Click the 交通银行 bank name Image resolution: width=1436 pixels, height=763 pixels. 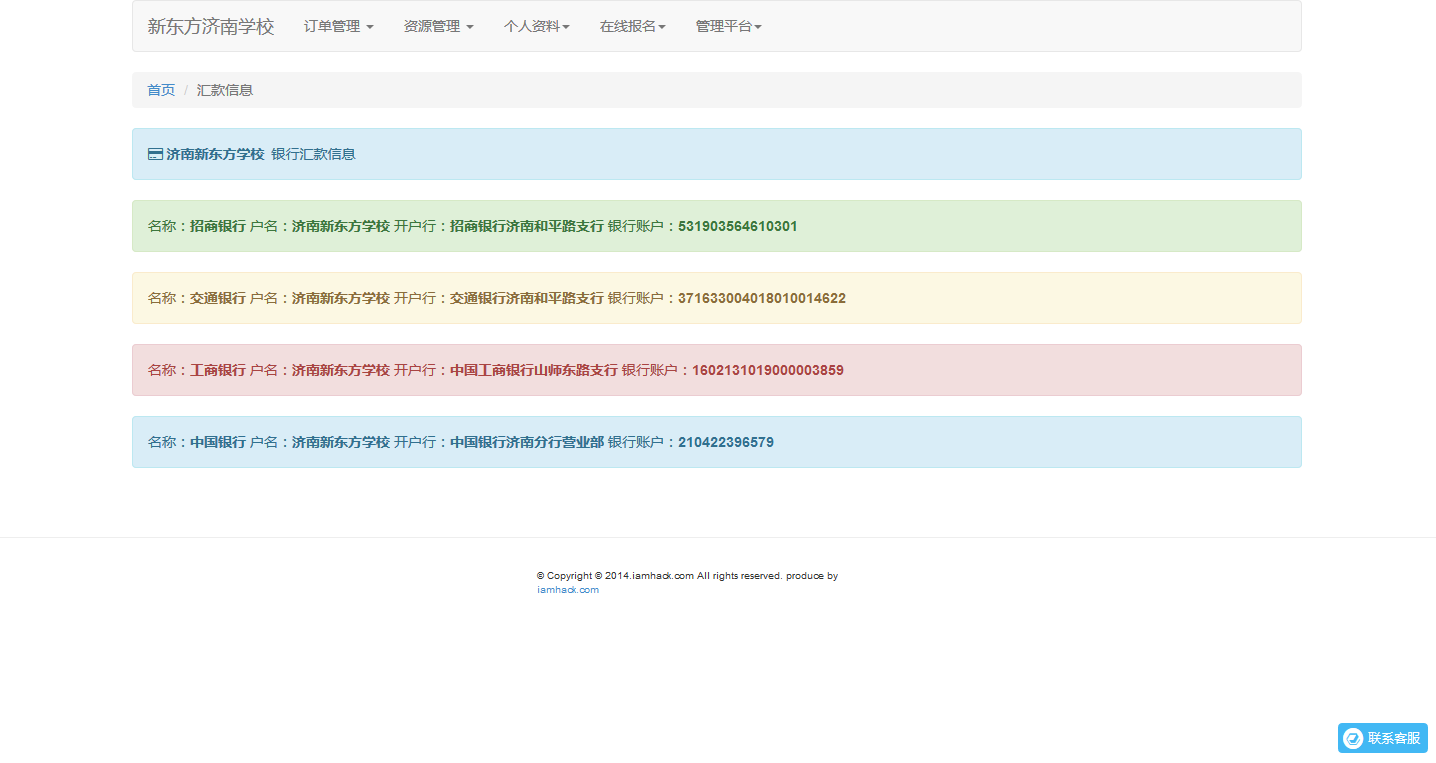(x=218, y=298)
